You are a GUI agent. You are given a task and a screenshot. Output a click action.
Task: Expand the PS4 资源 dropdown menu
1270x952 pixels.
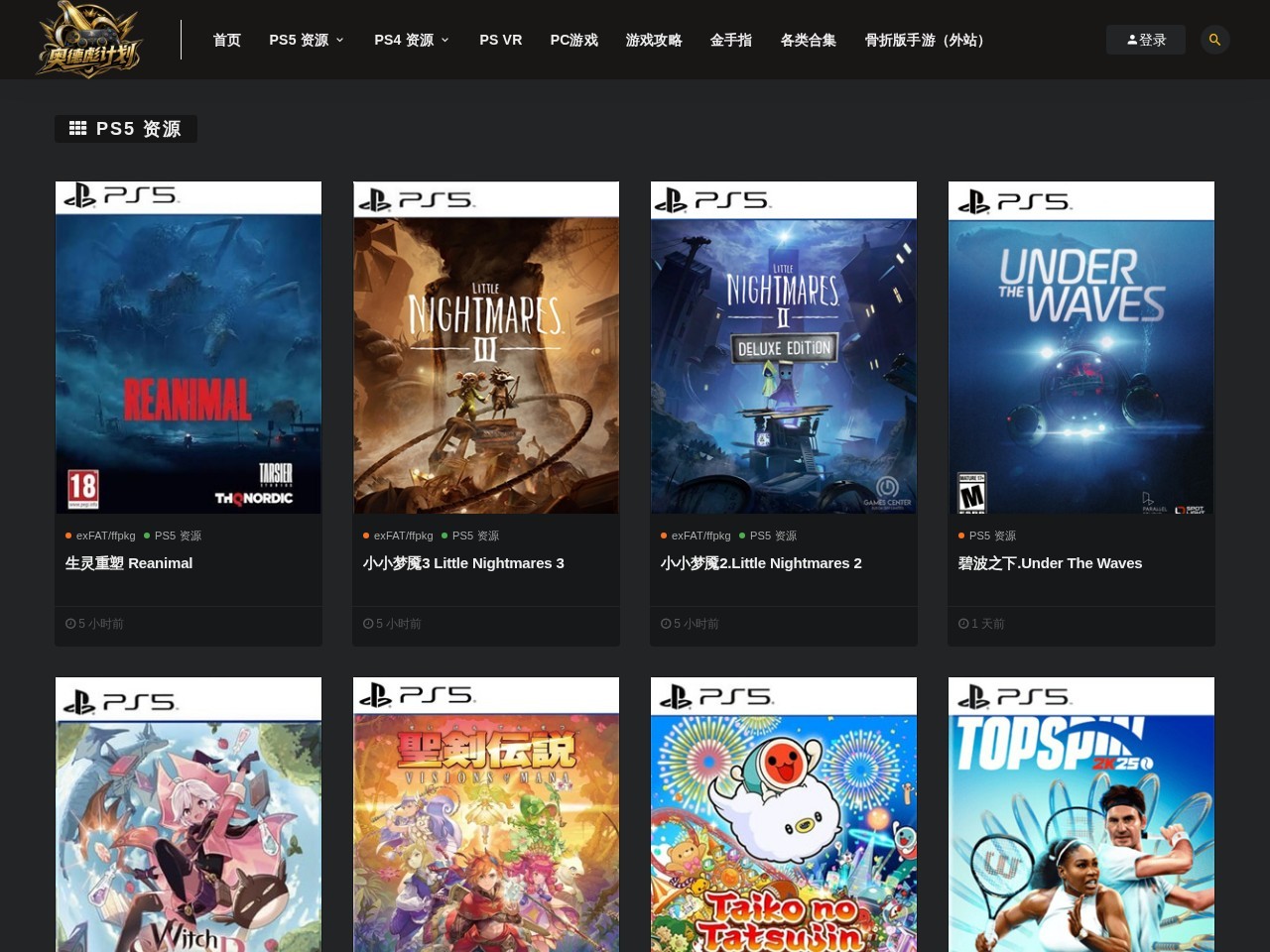tap(412, 40)
